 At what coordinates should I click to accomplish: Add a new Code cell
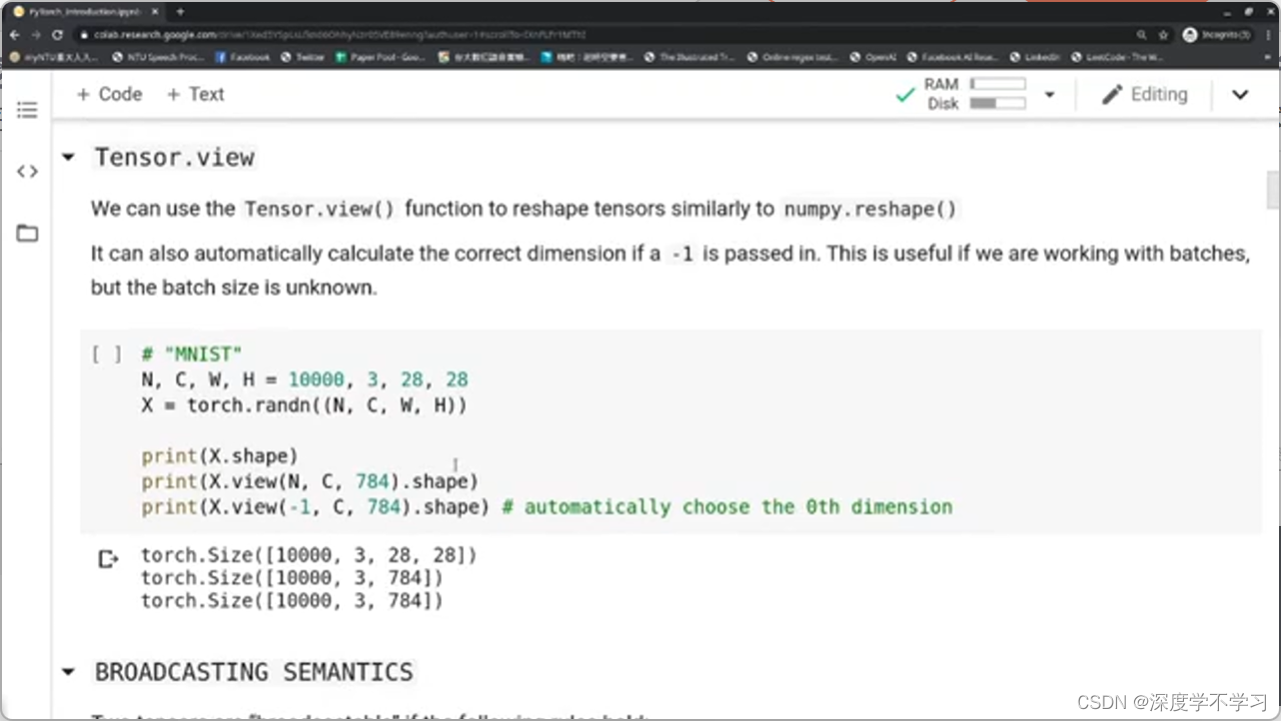tap(109, 94)
